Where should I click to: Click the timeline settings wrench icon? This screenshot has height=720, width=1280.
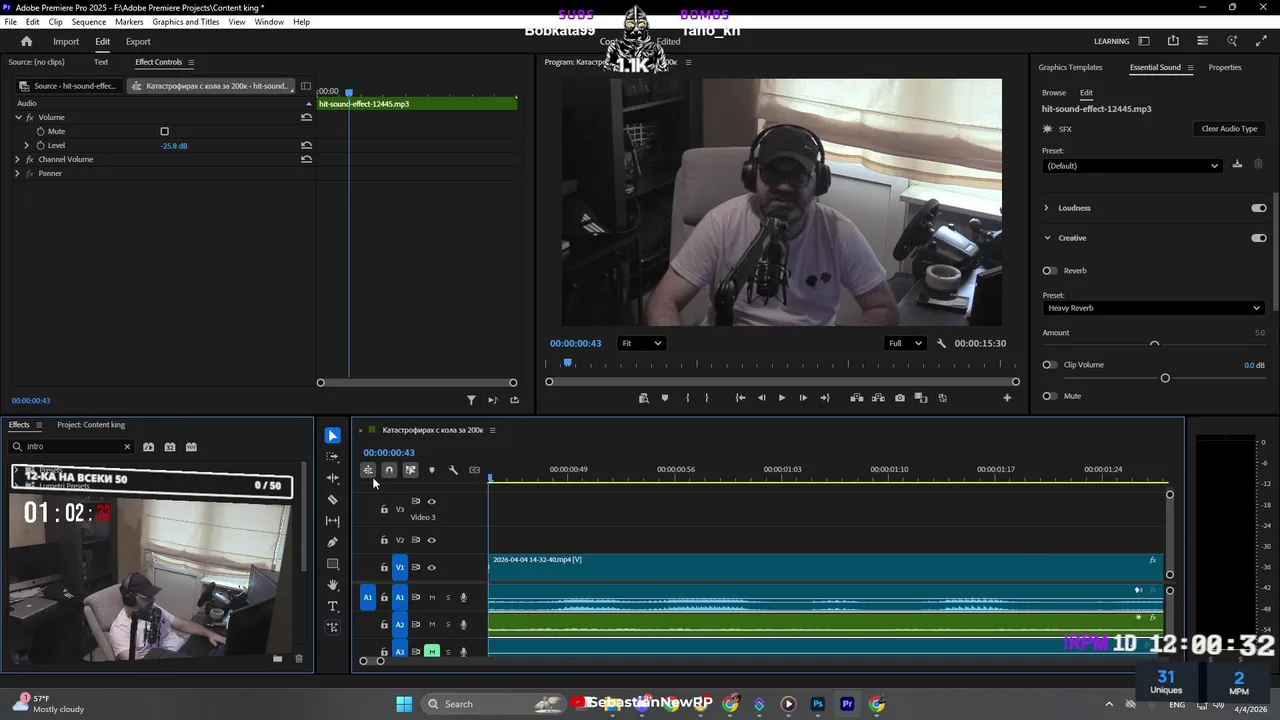click(453, 470)
